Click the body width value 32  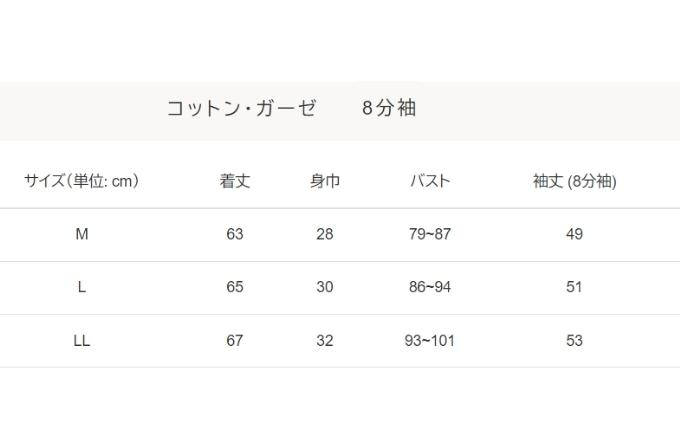pos(324,341)
